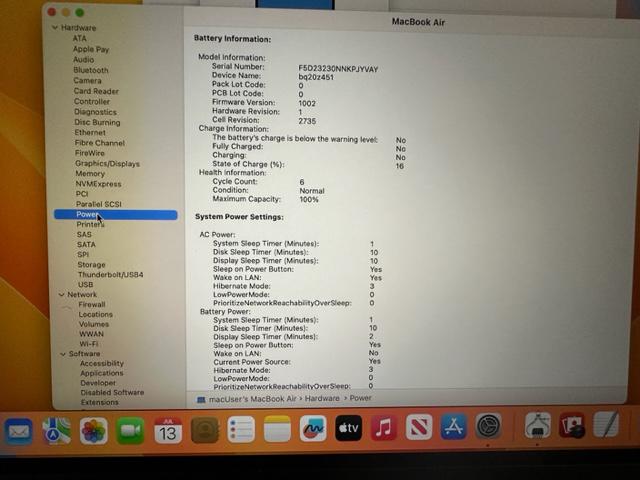Image resolution: width=640 pixels, height=480 pixels.
Task: Select Controller in the sidebar
Action: point(92,101)
